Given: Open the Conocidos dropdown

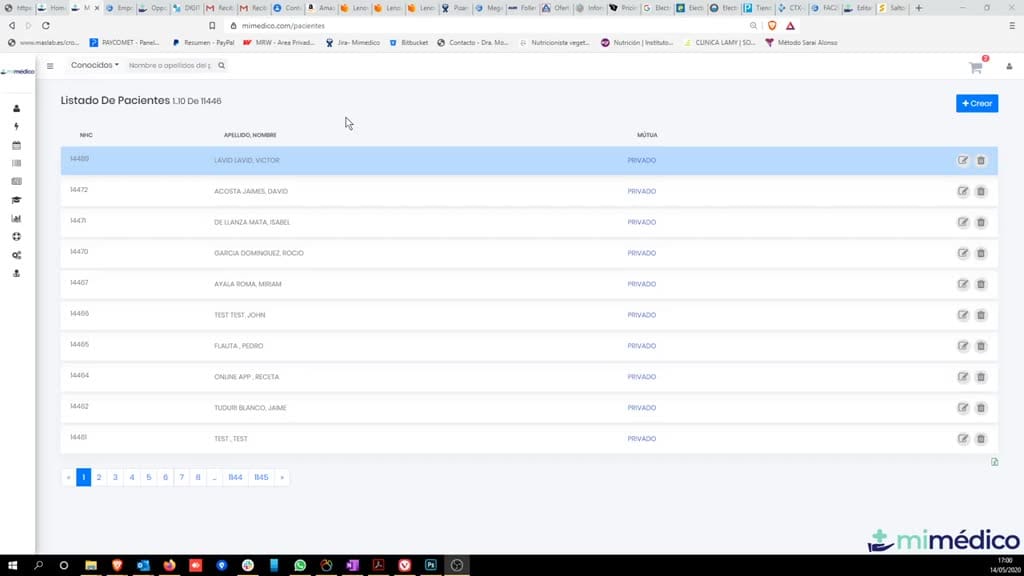Looking at the screenshot, I should (x=95, y=65).
